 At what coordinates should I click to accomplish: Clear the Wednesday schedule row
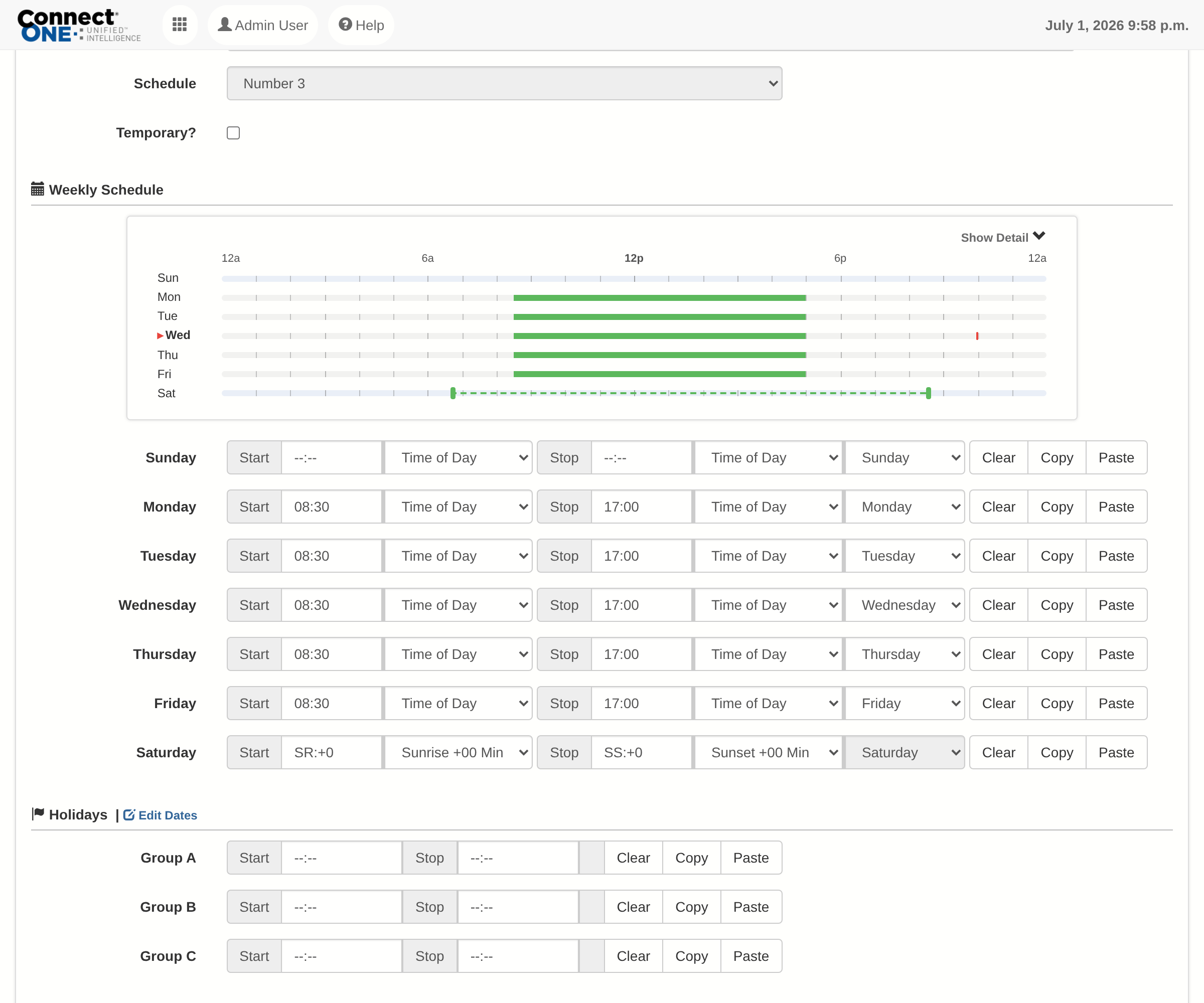coord(998,605)
